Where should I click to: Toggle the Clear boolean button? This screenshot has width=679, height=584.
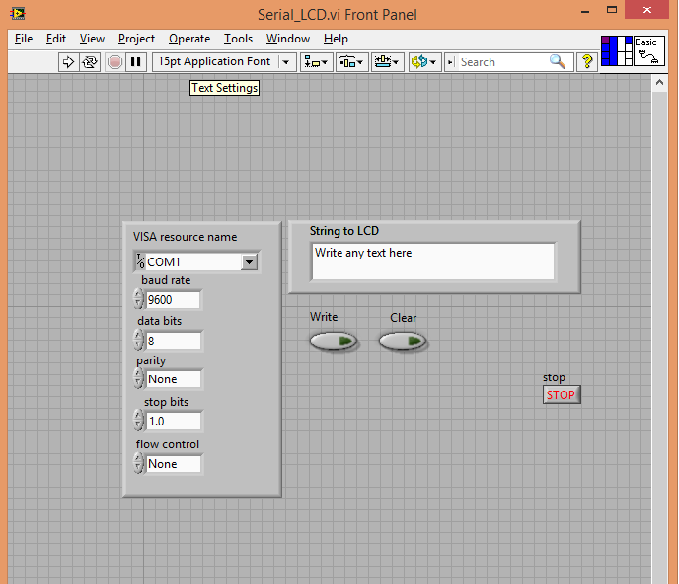(x=403, y=342)
